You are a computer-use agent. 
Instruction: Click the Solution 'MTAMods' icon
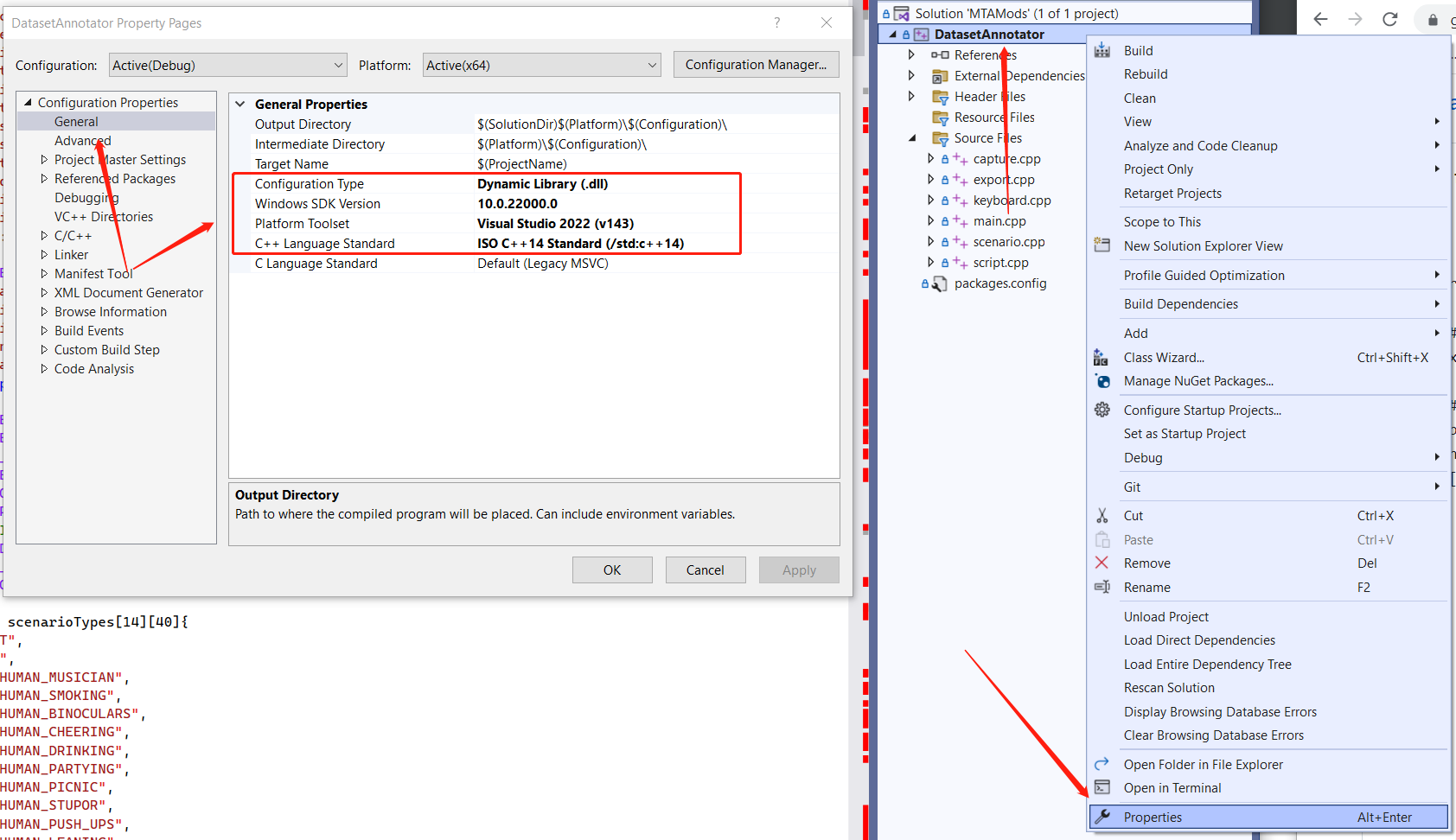[902, 14]
